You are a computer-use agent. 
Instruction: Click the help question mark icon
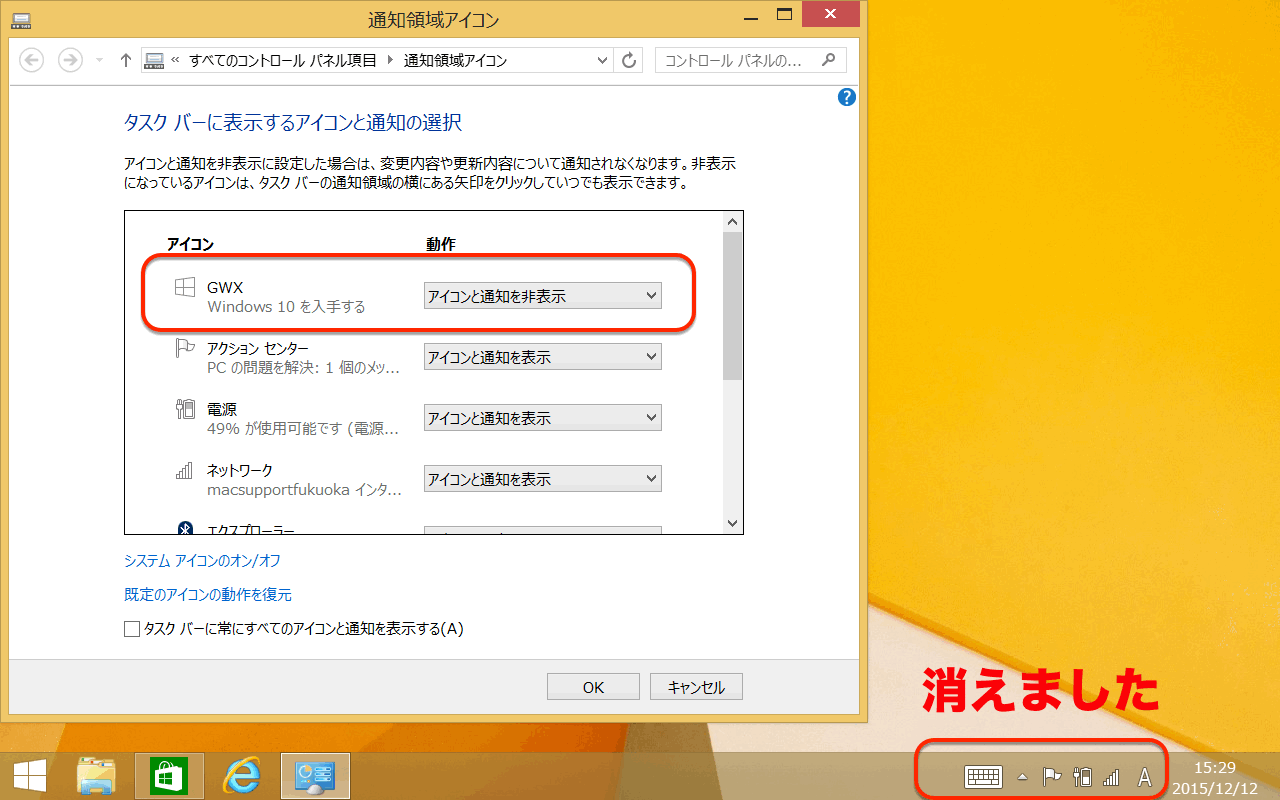[846, 97]
